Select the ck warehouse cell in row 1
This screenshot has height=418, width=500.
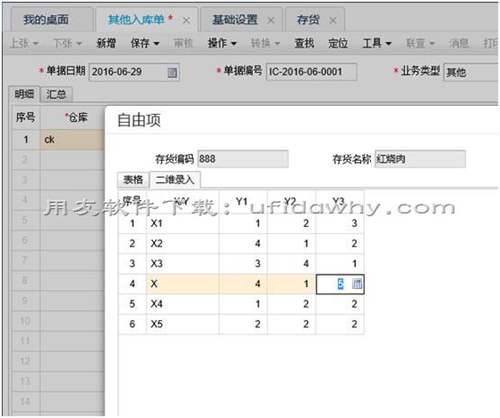72,139
